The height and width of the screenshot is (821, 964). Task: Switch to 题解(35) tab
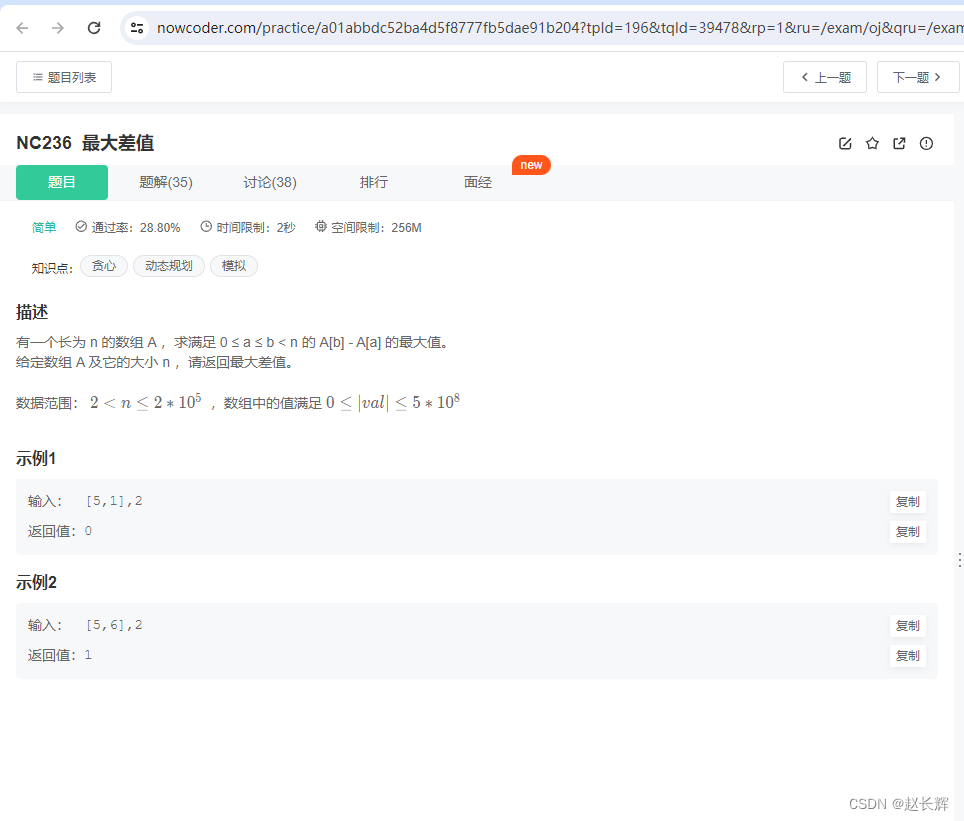click(x=166, y=182)
